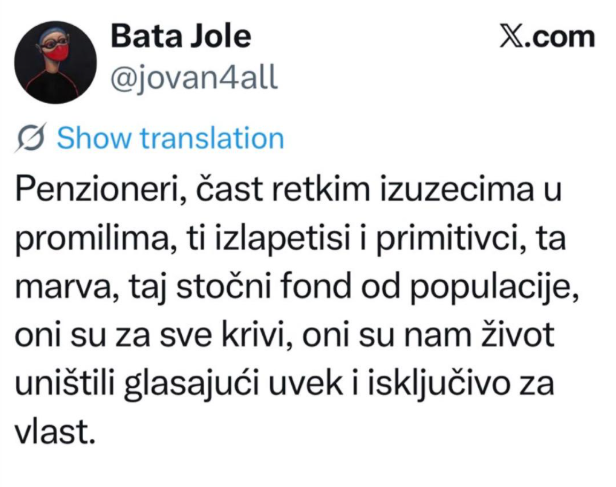
Task: Click the .com watermark text
Action: point(558,38)
